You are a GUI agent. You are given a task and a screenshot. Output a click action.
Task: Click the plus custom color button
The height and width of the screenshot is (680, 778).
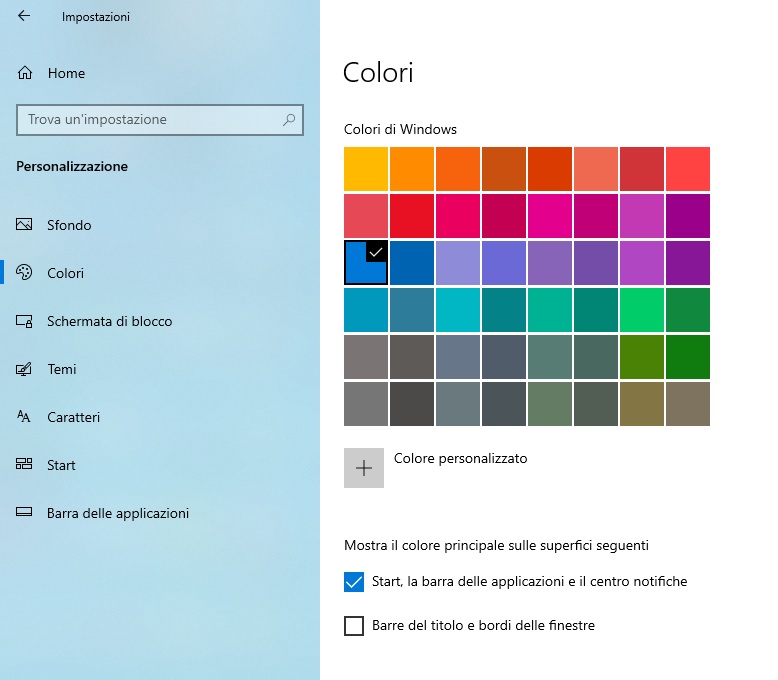pos(364,468)
